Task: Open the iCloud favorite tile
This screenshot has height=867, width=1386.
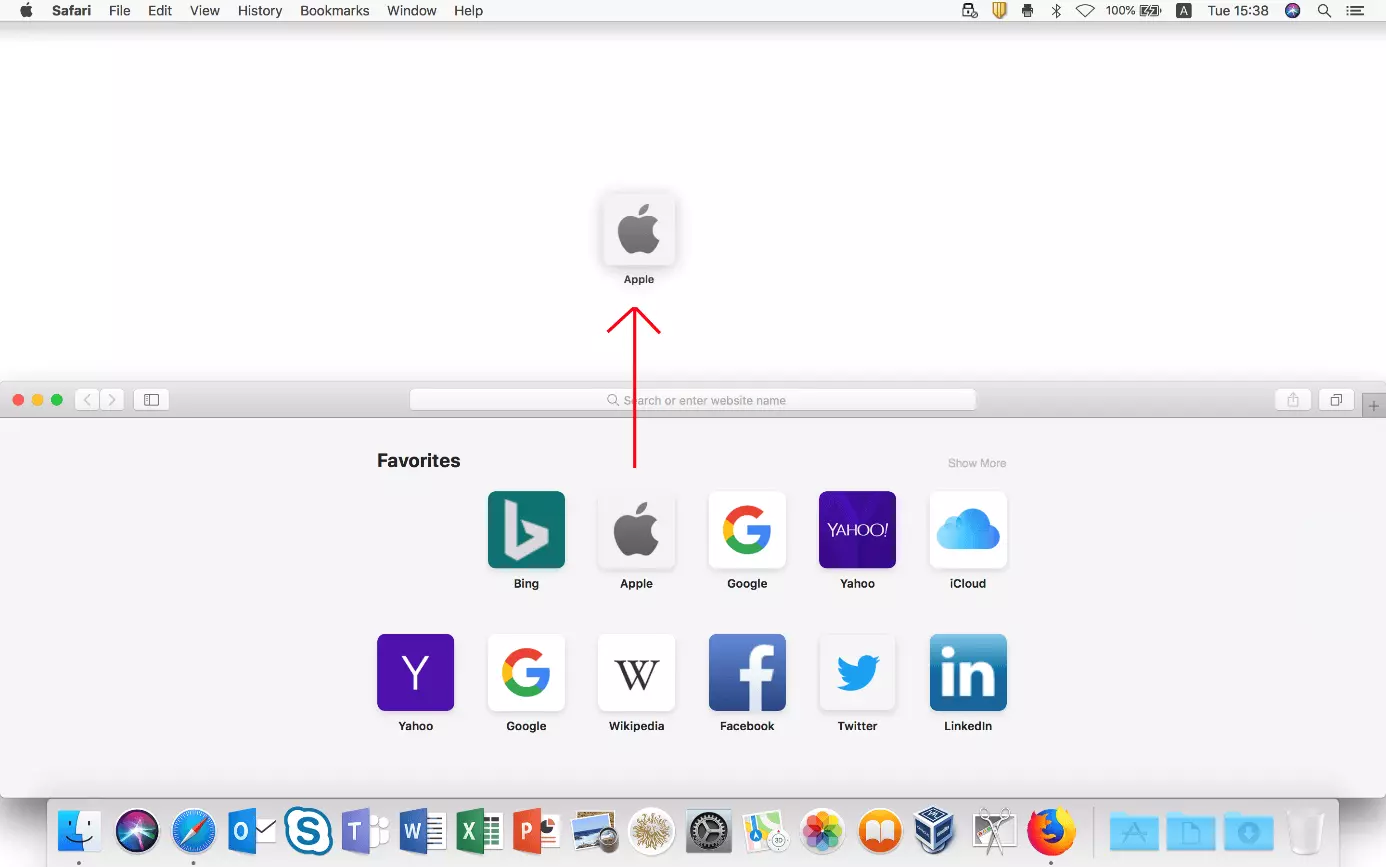Action: [x=968, y=530]
